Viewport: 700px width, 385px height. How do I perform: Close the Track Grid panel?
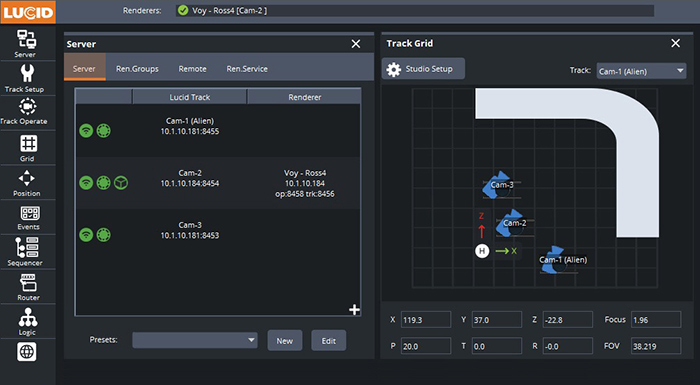675,43
